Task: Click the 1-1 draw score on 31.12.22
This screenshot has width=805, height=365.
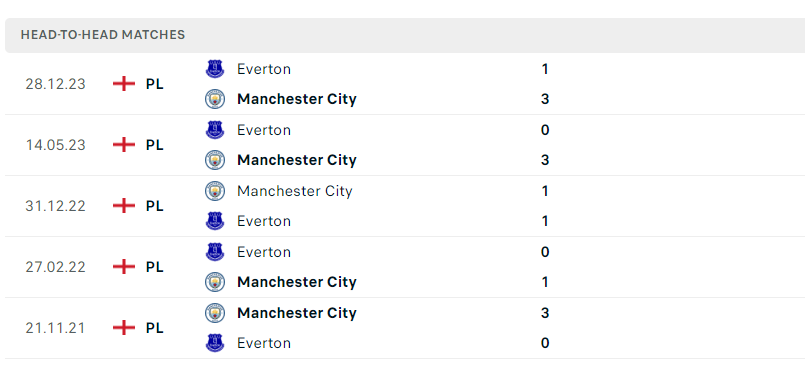Action: click(545, 206)
